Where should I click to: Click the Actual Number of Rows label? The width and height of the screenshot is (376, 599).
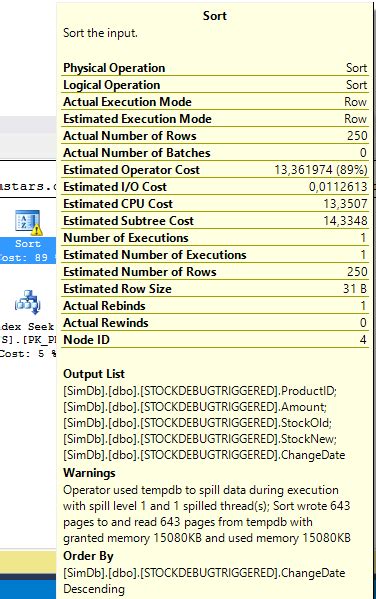(x=130, y=136)
